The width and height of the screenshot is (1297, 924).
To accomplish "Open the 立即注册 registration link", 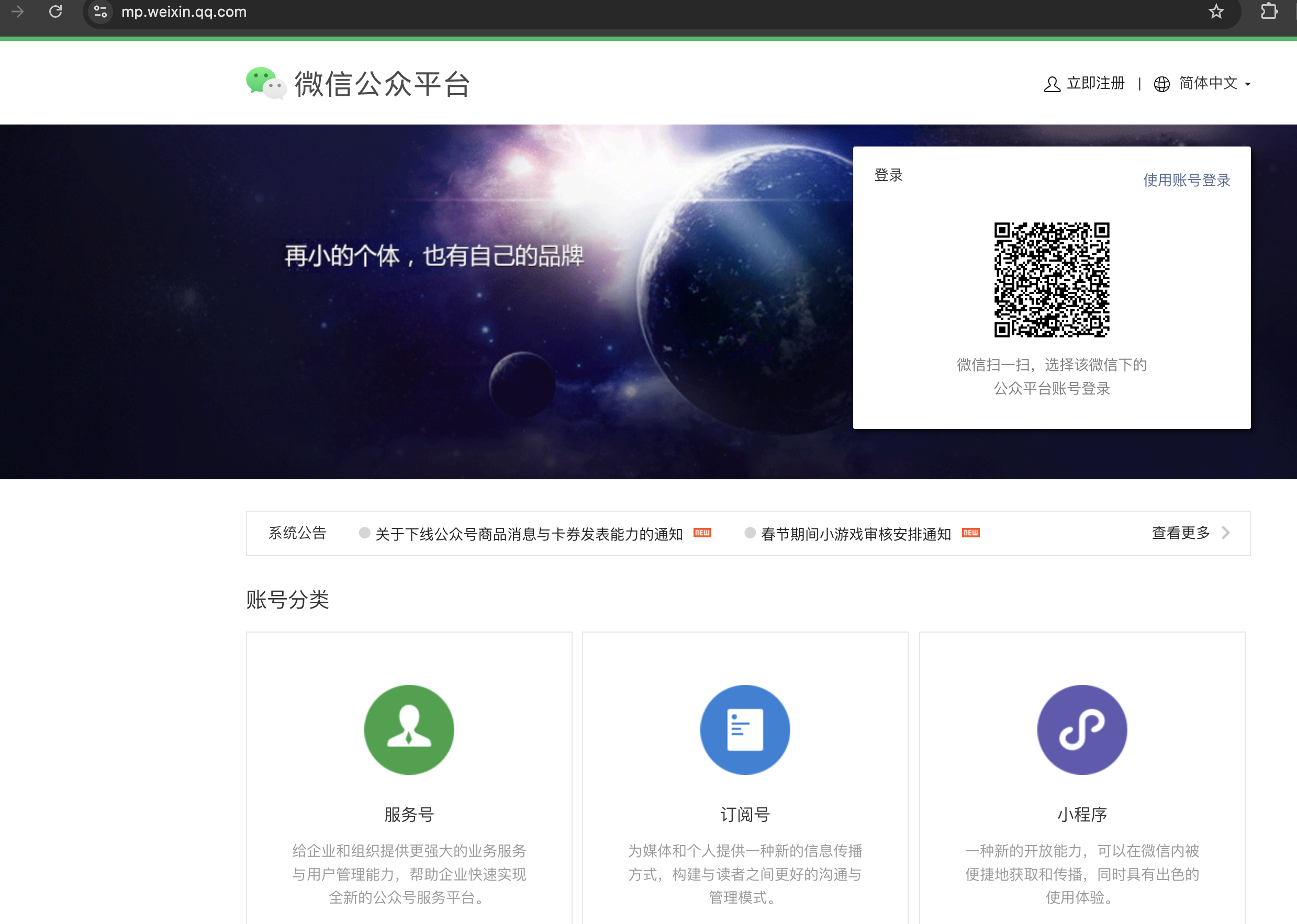I will pyautogui.click(x=1095, y=83).
